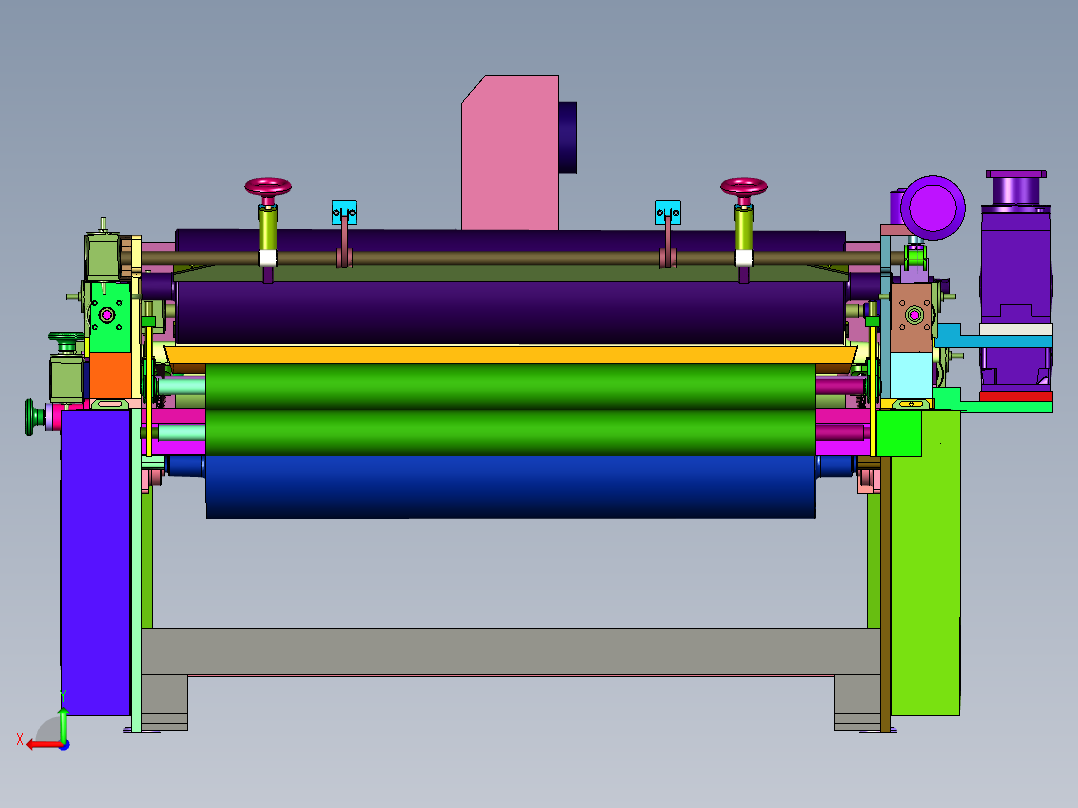Select the green bearing block with magenta hole
Screen dimensions: 1078x808
tap(110, 316)
